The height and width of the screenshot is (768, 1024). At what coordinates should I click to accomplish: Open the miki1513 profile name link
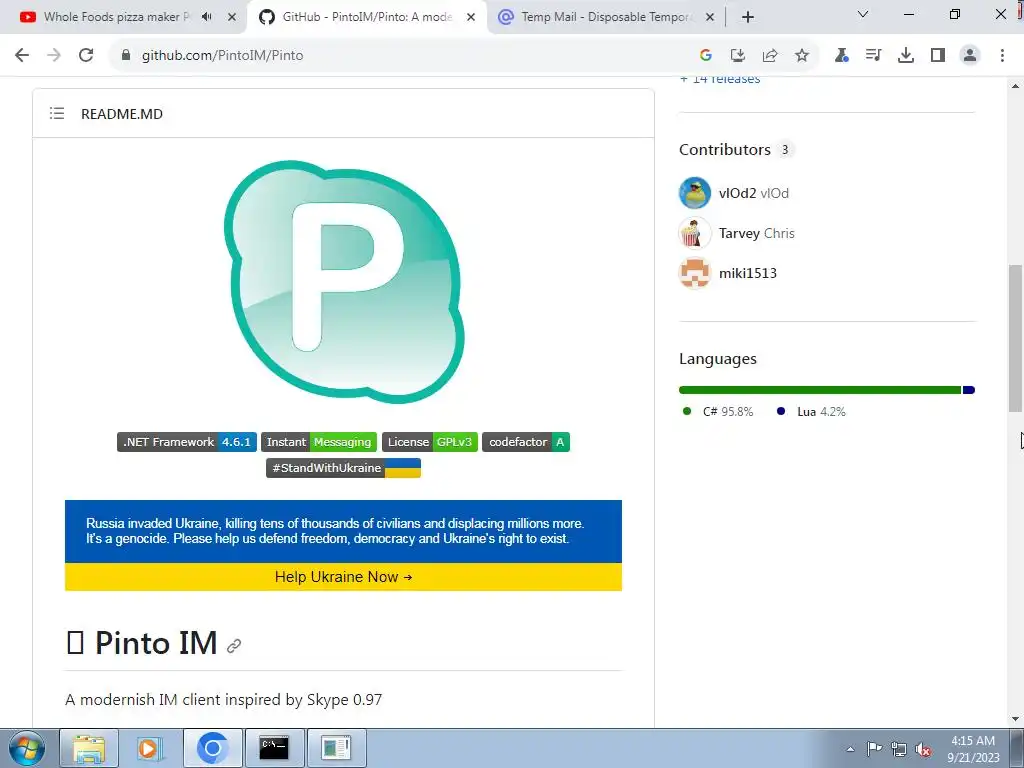748,273
